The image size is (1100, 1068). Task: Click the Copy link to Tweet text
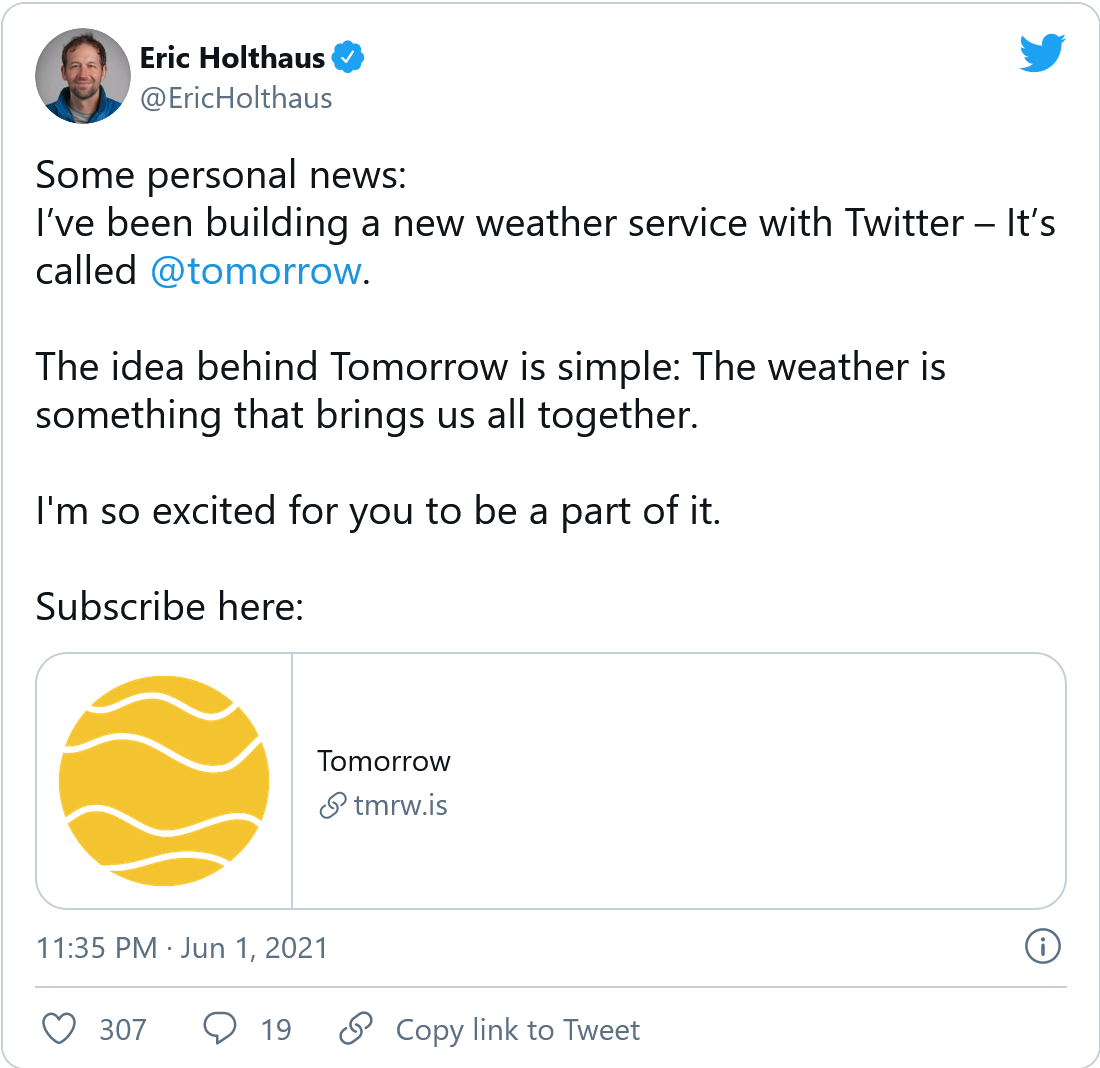518,1029
